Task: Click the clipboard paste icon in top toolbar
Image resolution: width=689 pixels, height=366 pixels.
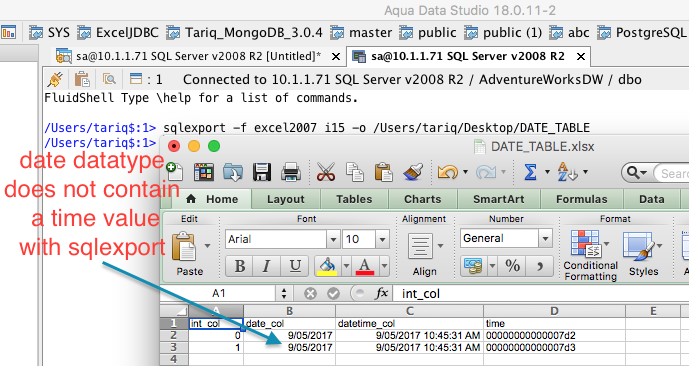Action: pyautogui.click(x=383, y=172)
